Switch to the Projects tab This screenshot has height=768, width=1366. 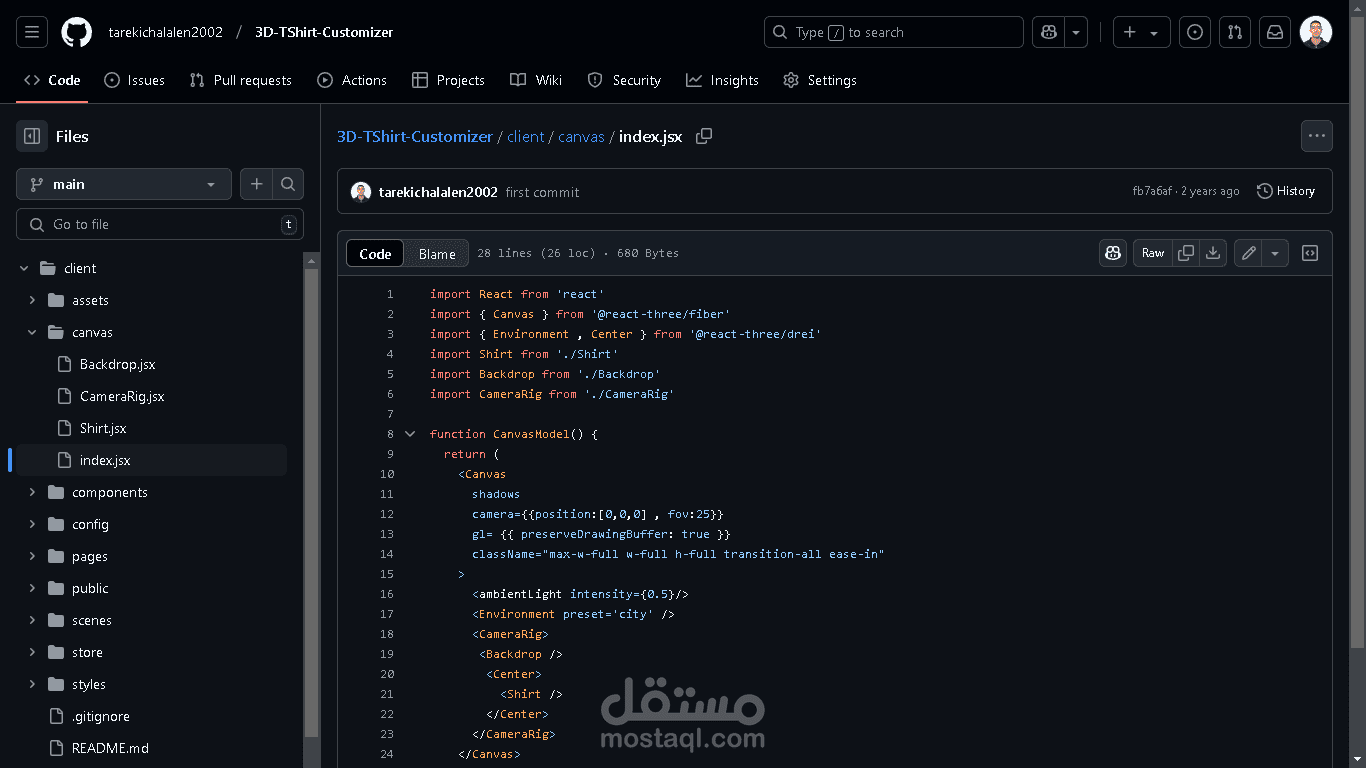(448, 80)
